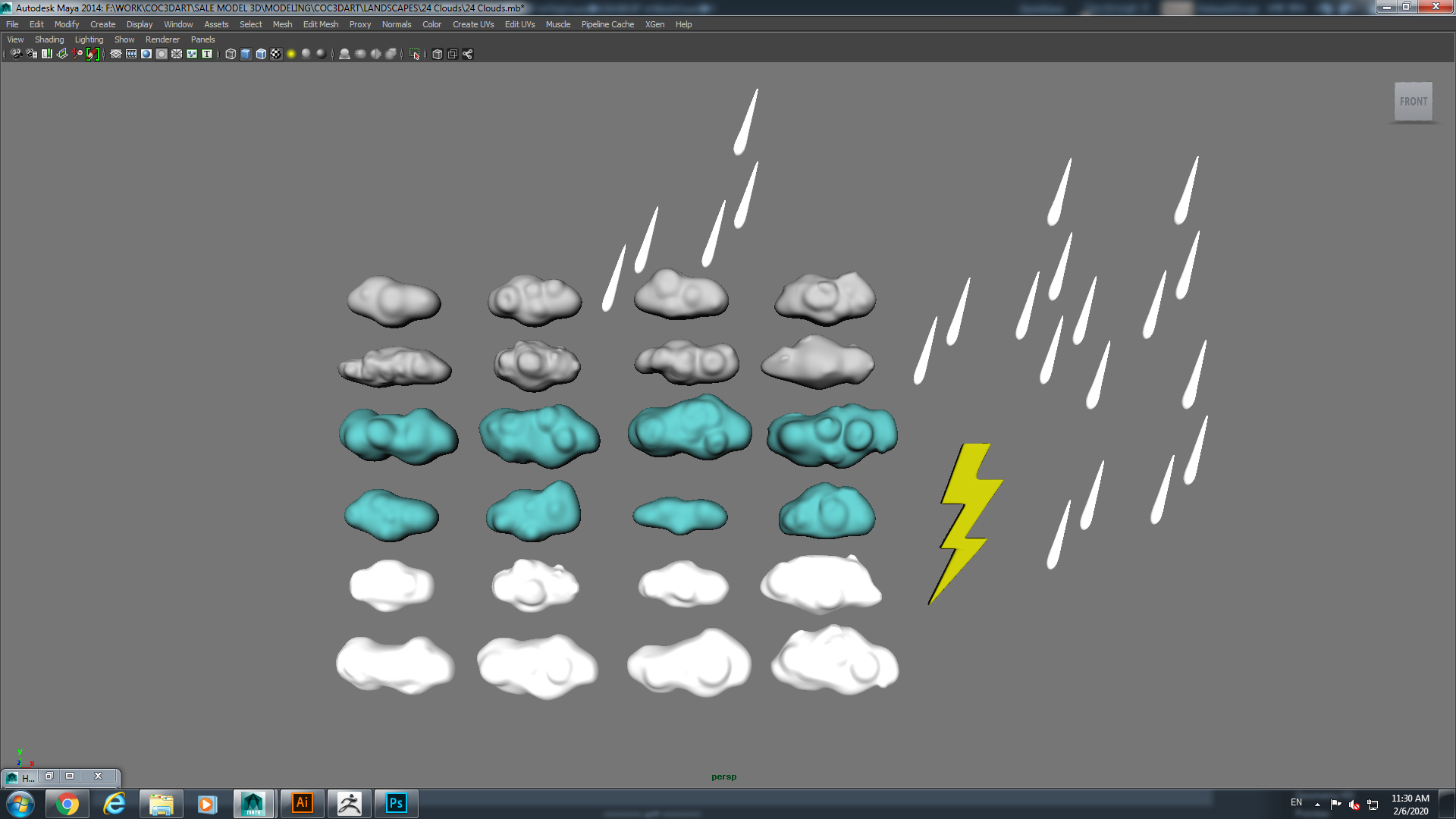1456x819 pixels.
Task: Open the Lighting panel menu
Action: pyautogui.click(x=89, y=39)
